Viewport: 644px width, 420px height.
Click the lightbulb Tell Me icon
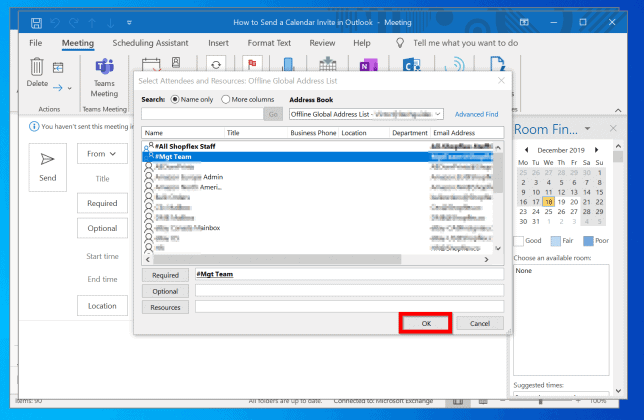pos(400,43)
